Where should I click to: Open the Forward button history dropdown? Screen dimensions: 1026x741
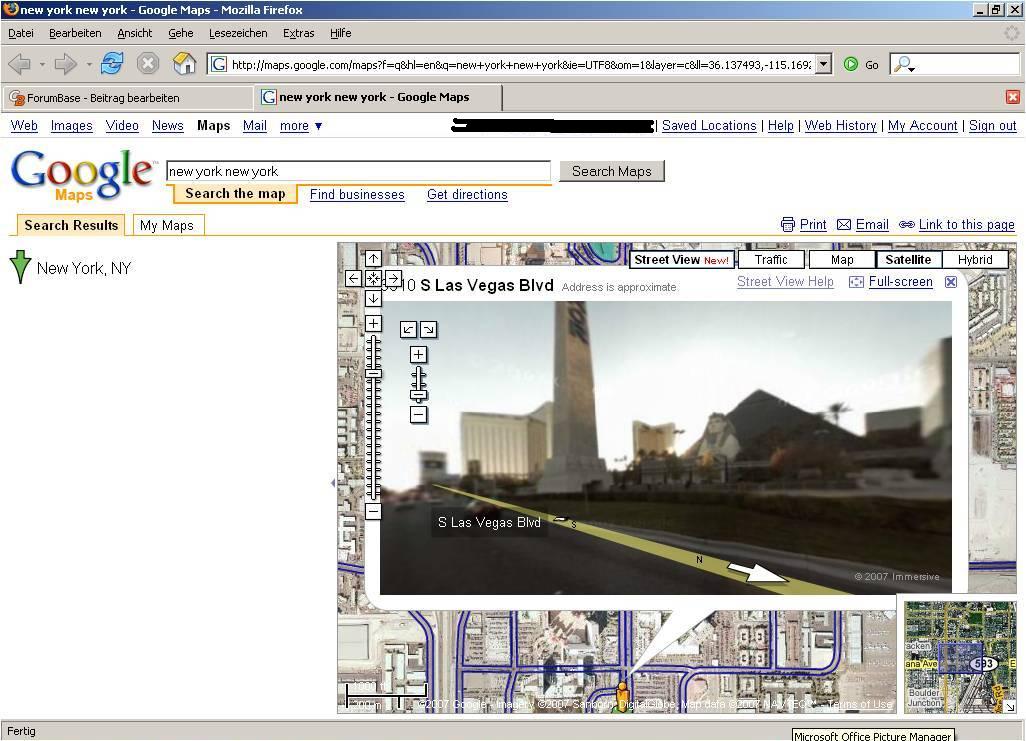coord(88,64)
